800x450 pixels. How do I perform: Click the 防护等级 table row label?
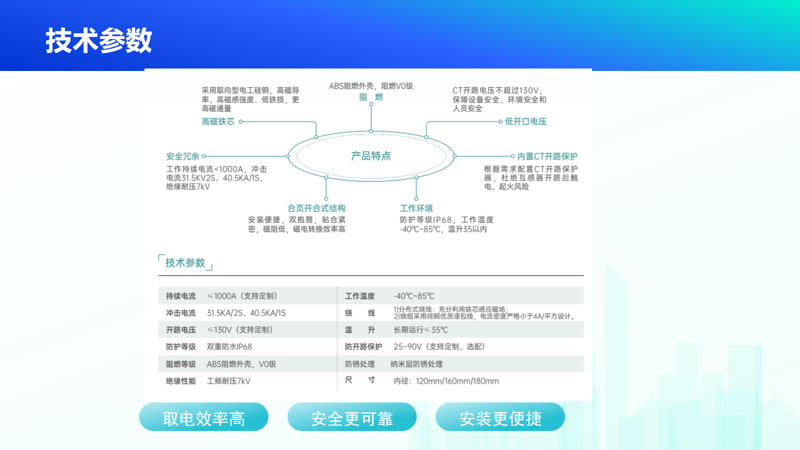tap(181, 347)
